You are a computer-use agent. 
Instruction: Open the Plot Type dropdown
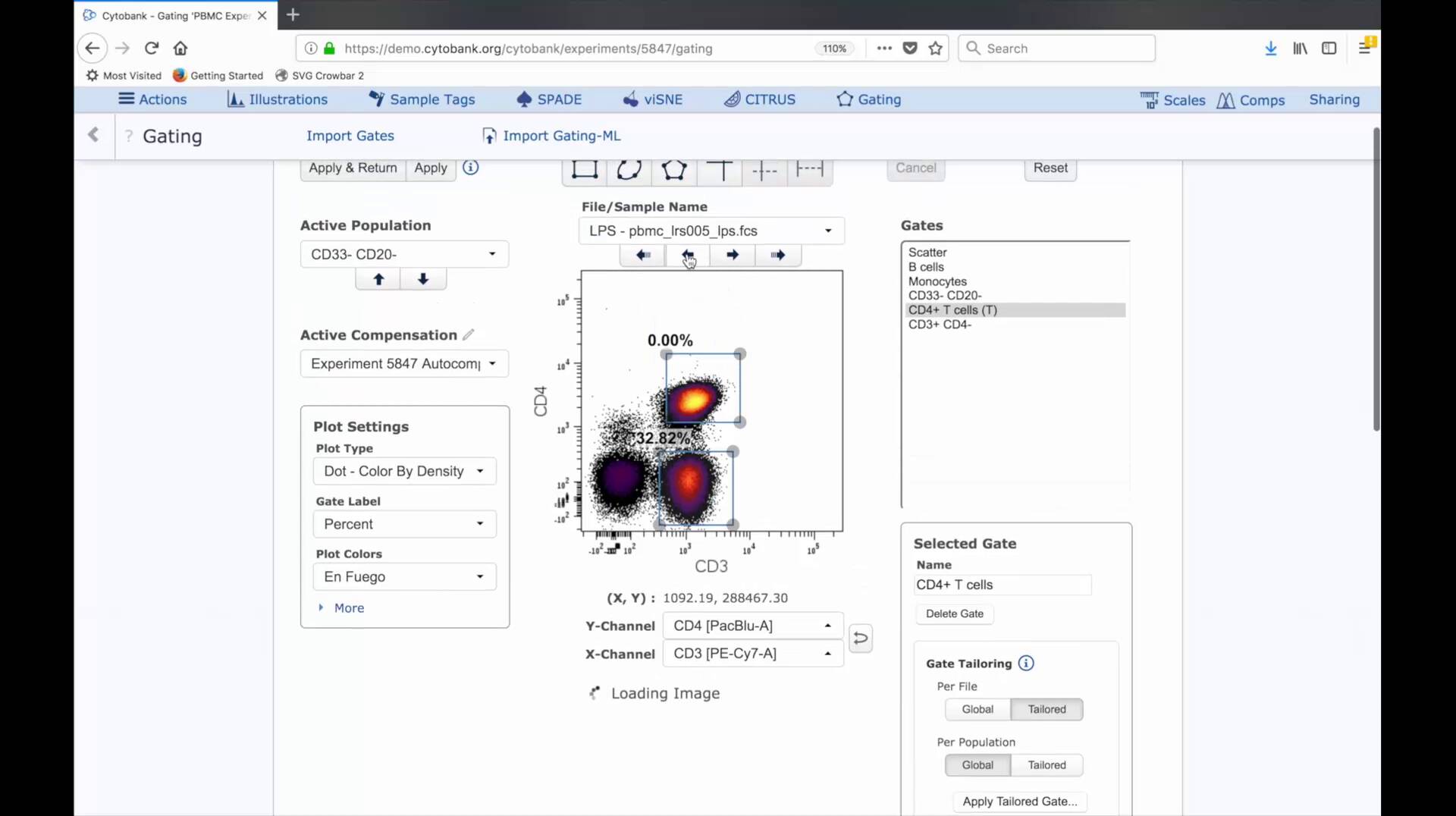click(x=404, y=472)
